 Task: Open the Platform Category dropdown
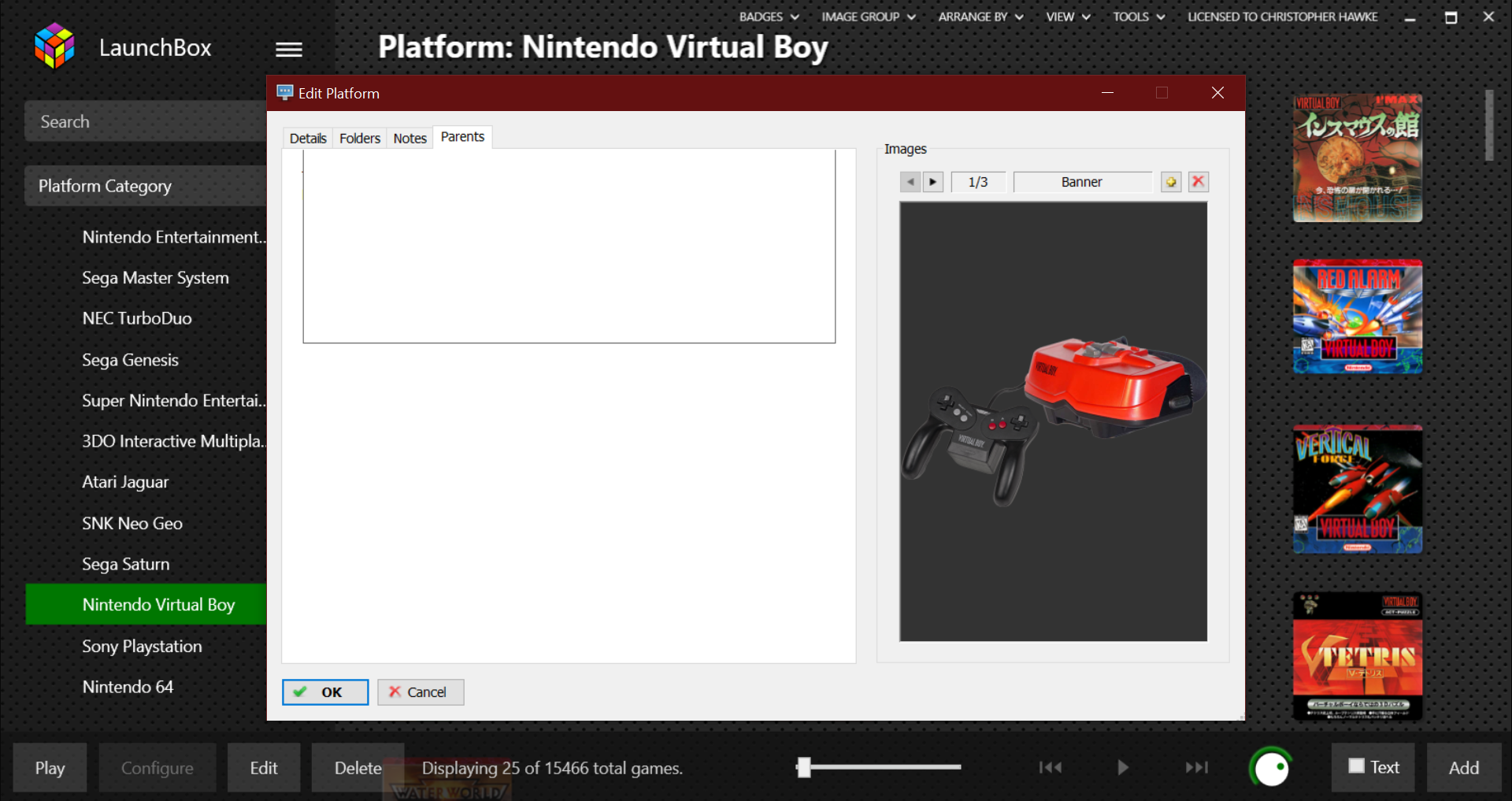click(x=146, y=186)
